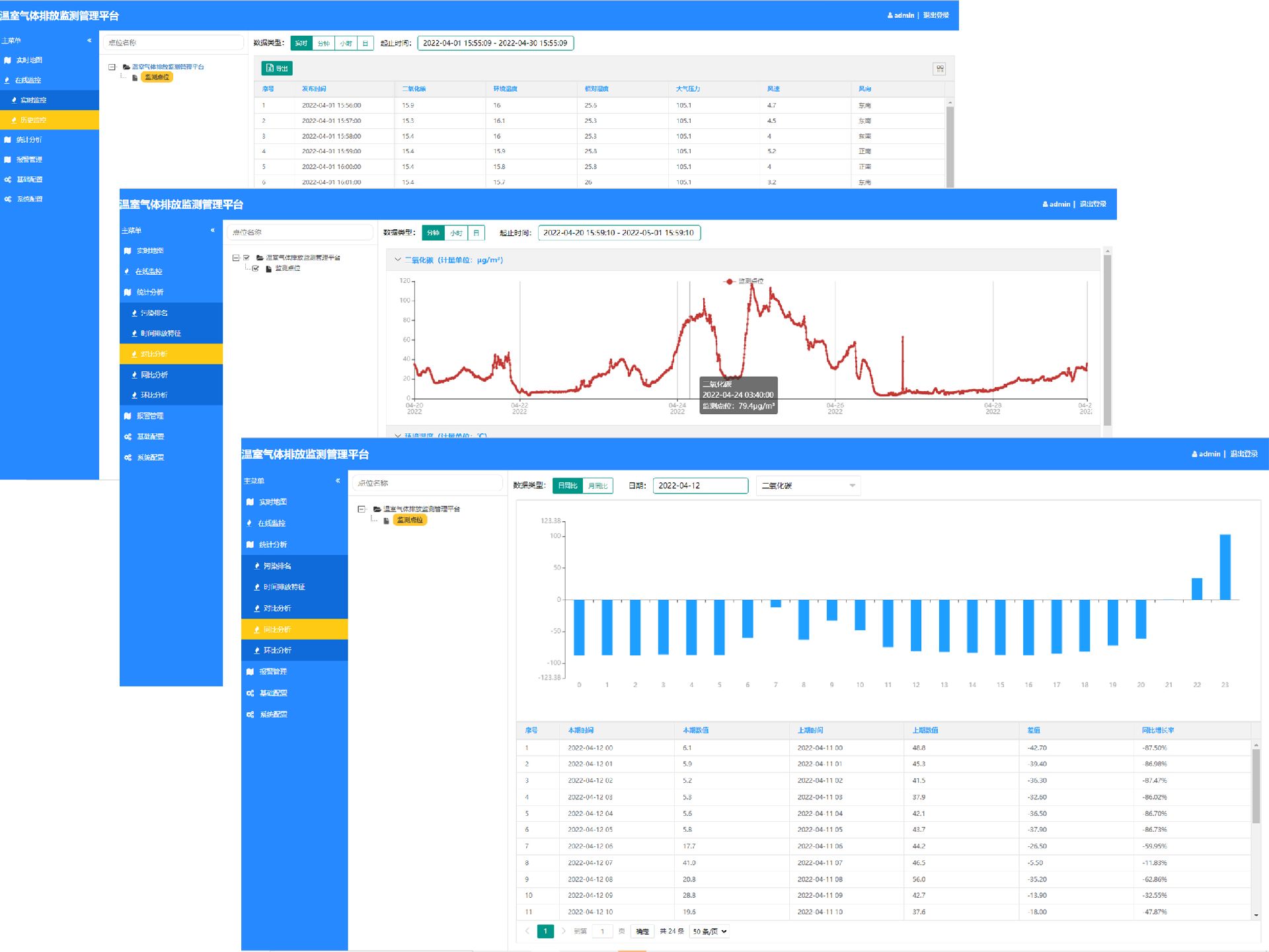Click the 退出登录 link in the middle header
The image size is (1269, 952).
click(x=1093, y=204)
